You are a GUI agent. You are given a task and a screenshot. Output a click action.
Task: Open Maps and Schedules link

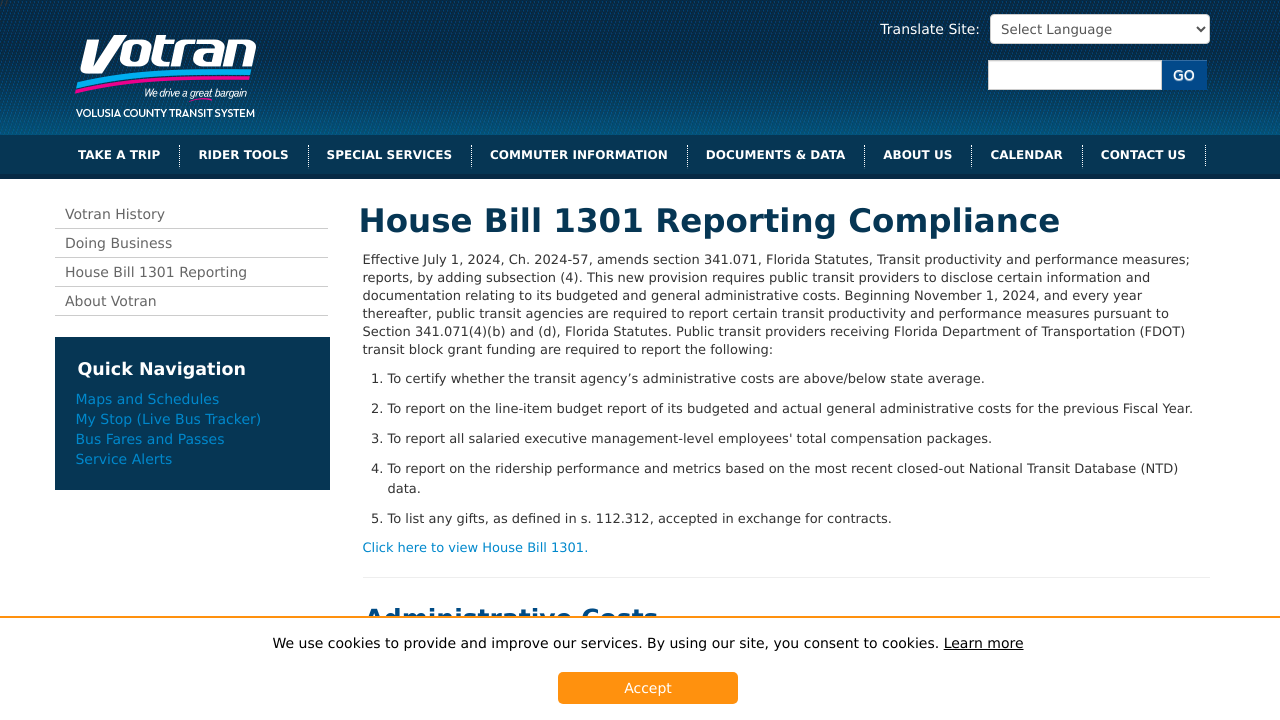point(147,398)
